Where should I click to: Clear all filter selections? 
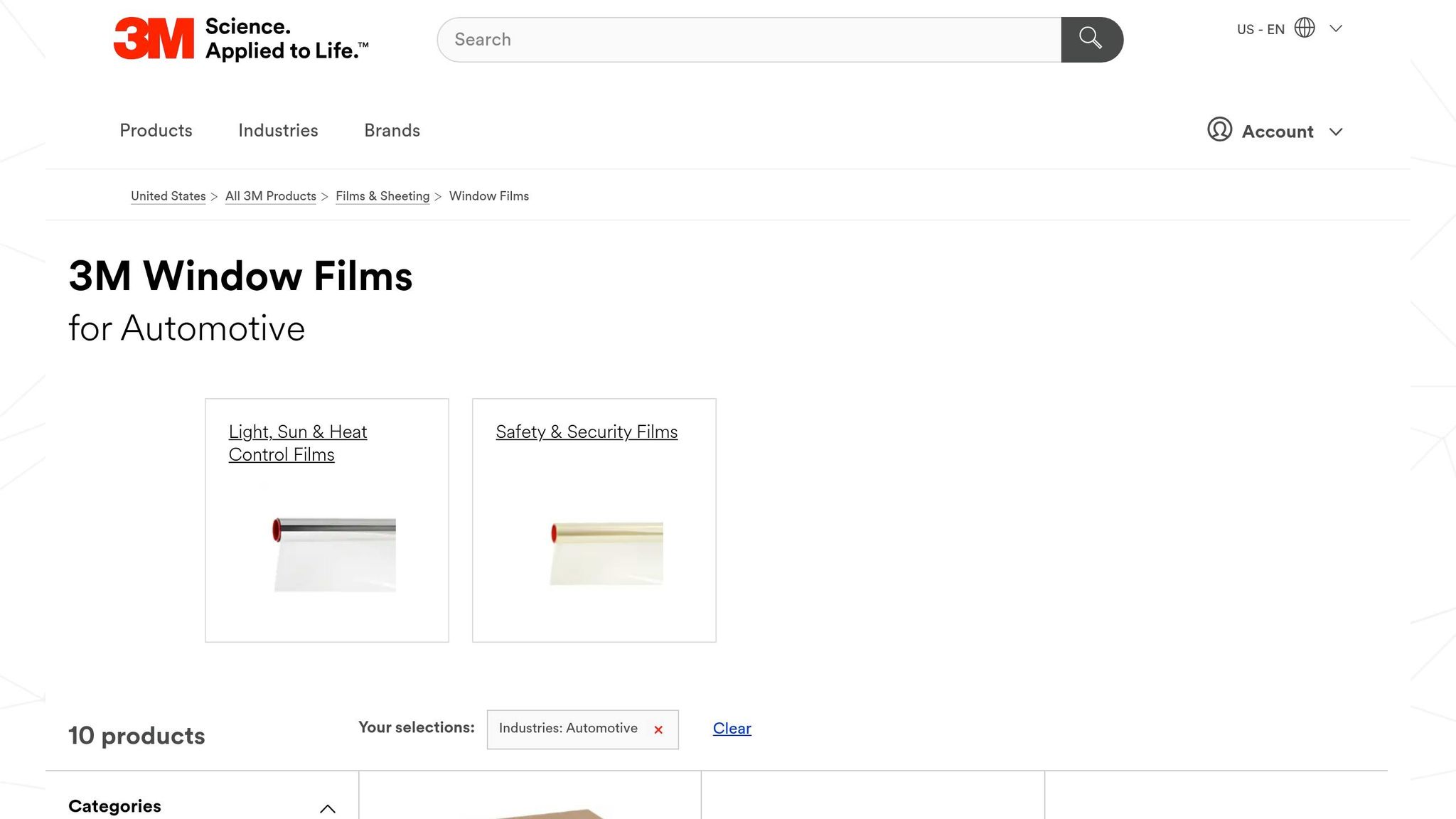coord(732,728)
